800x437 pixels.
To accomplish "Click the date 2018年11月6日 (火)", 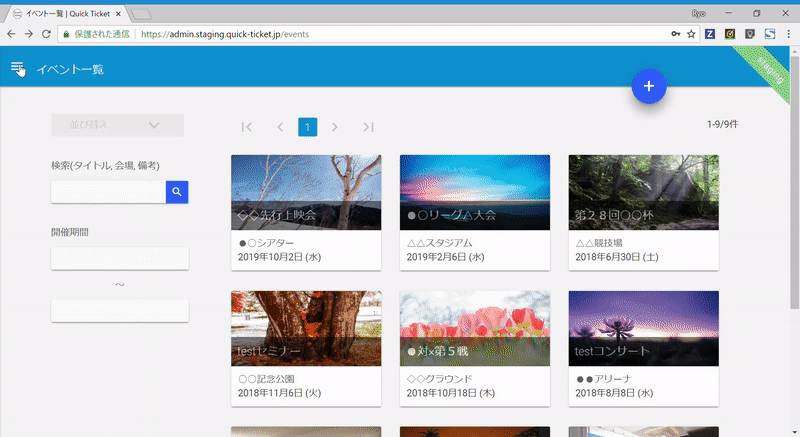I will (280, 393).
